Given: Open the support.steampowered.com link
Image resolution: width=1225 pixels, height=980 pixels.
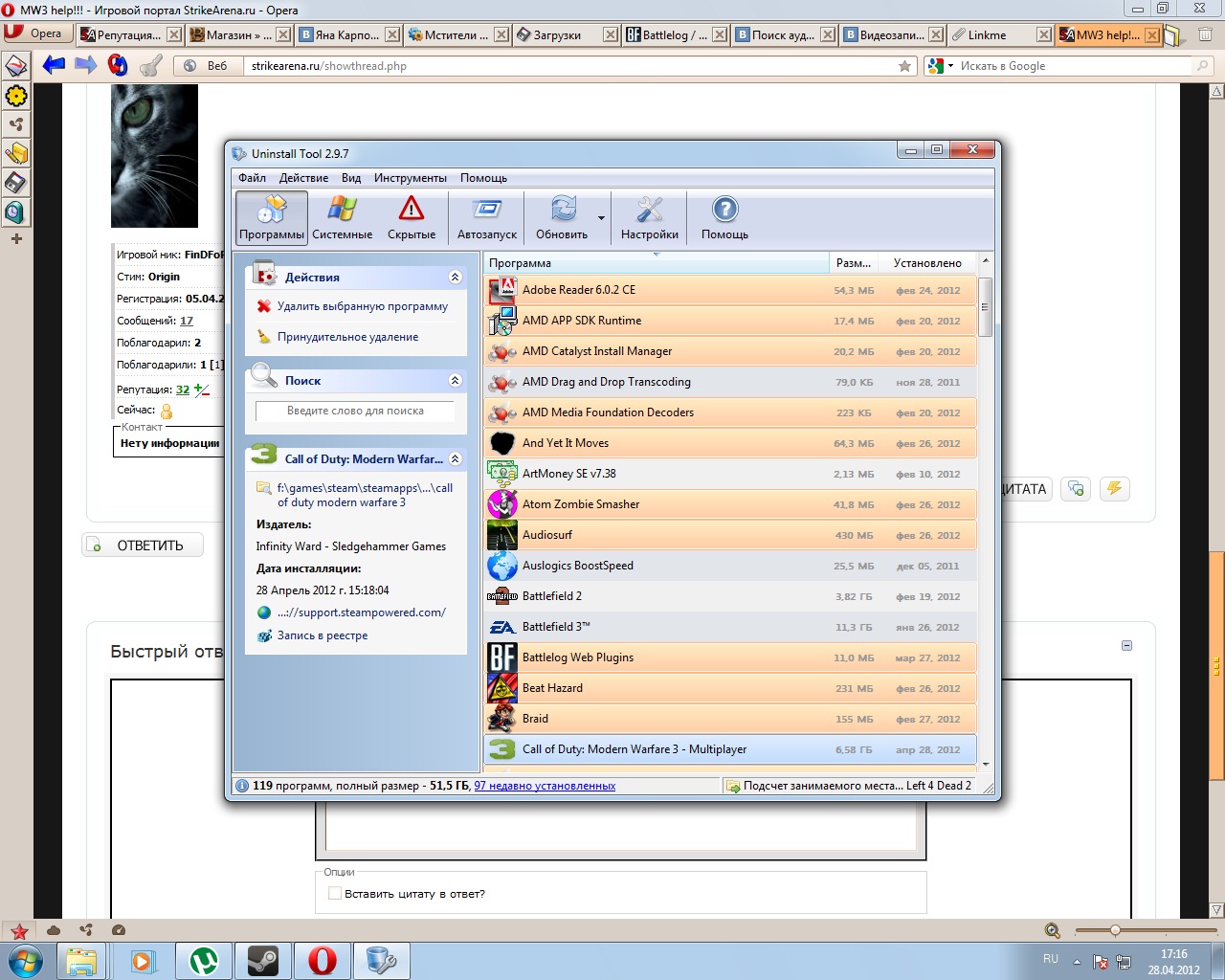Looking at the screenshot, I should 361,612.
